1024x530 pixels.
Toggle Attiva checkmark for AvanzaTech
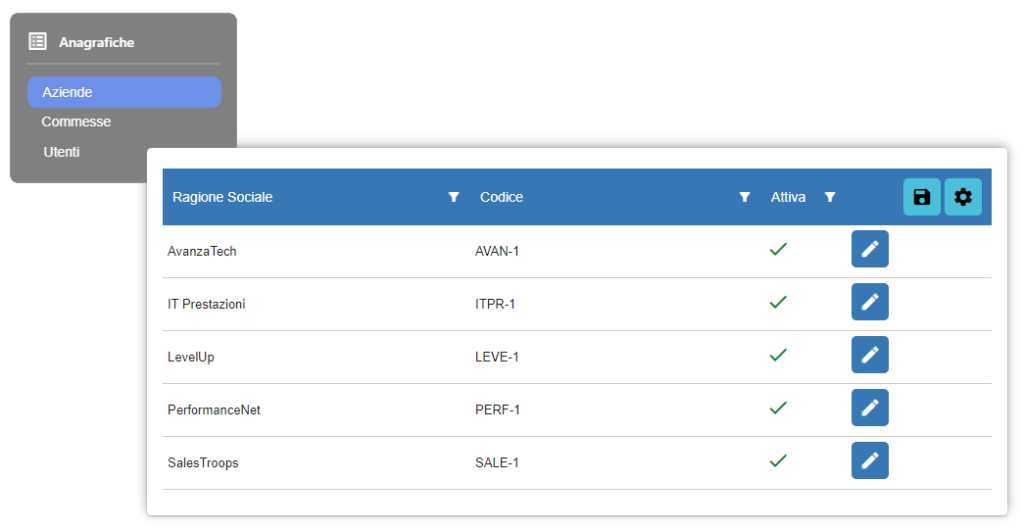pos(778,249)
